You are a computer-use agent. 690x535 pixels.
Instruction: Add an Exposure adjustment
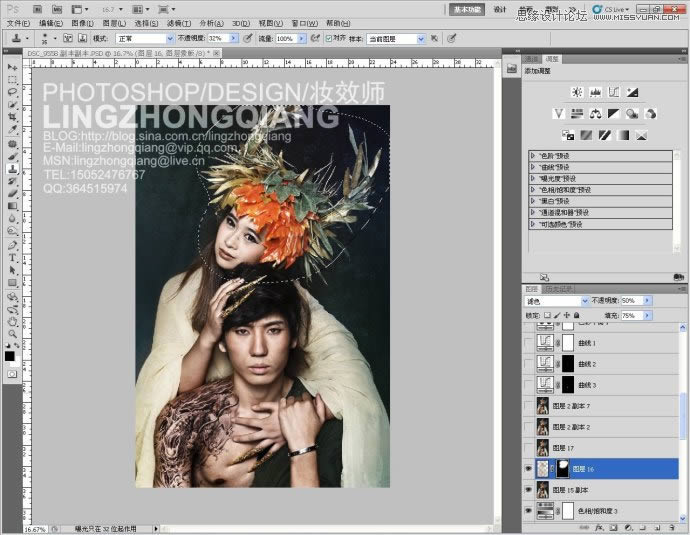pyautogui.click(x=632, y=92)
